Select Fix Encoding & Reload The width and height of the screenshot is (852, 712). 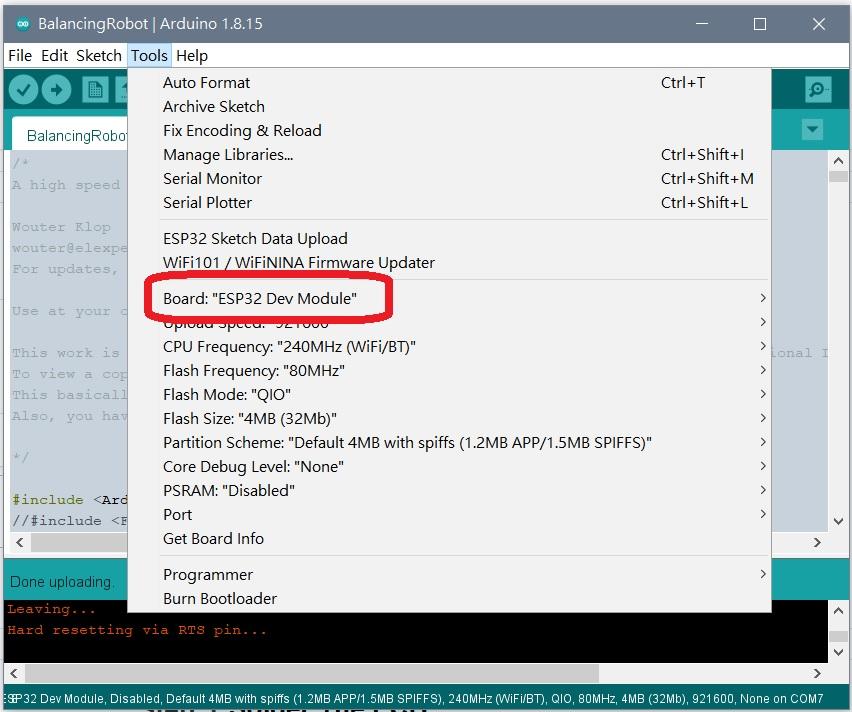pyautogui.click(x=449, y=130)
